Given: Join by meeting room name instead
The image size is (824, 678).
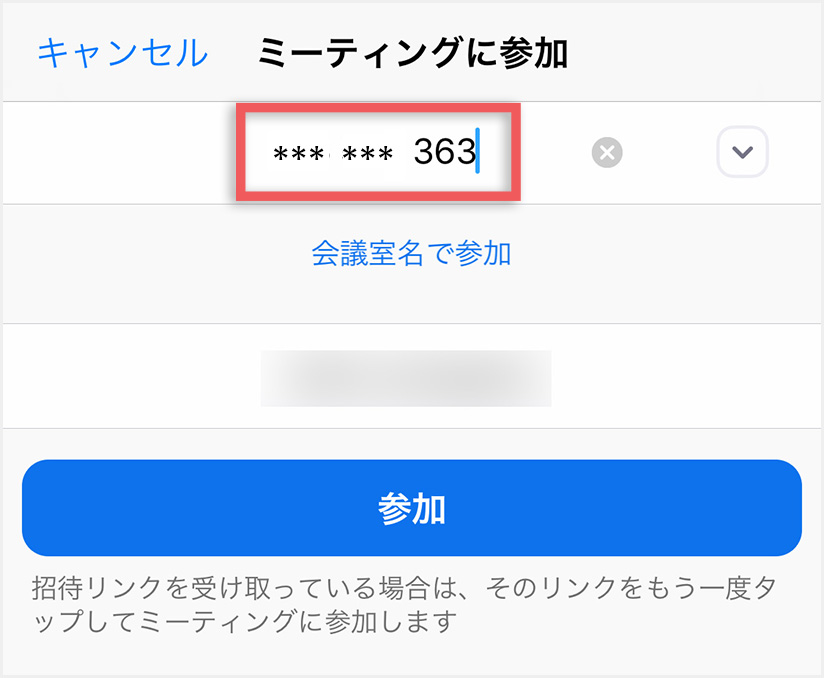Looking at the screenshot, I should click(411, 253).
